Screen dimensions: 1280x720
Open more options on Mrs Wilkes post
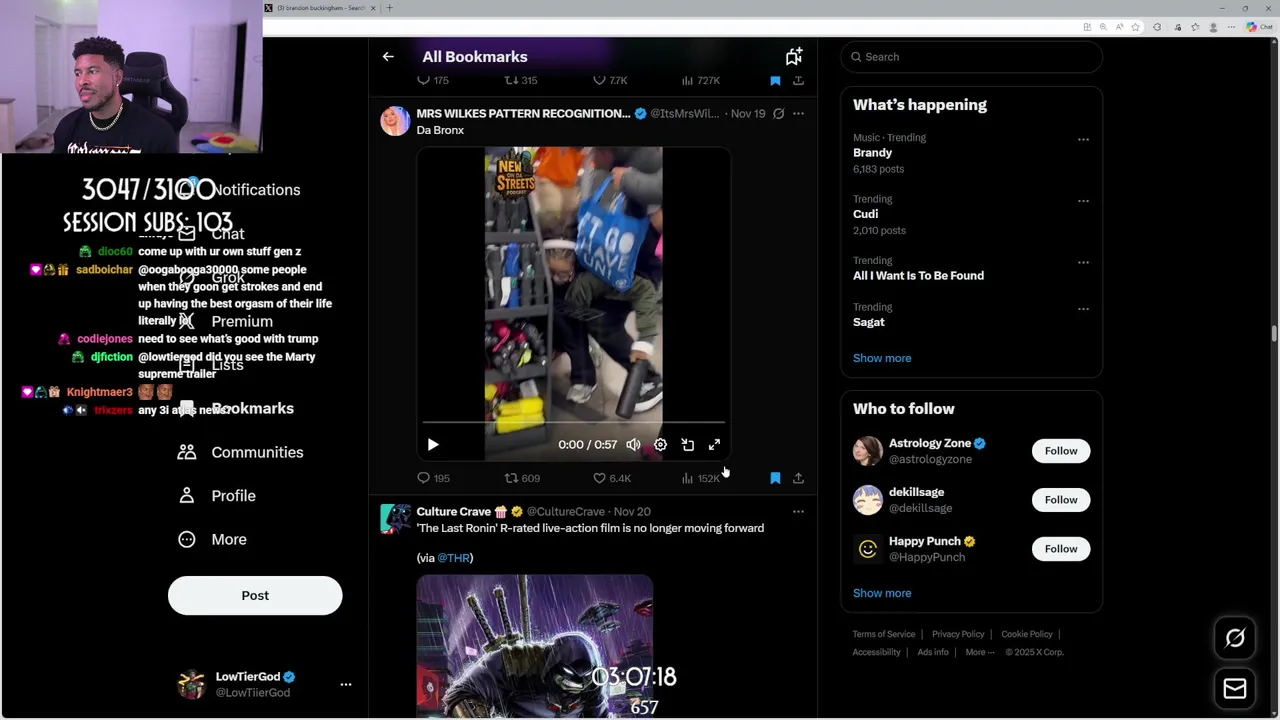(798, 114)
